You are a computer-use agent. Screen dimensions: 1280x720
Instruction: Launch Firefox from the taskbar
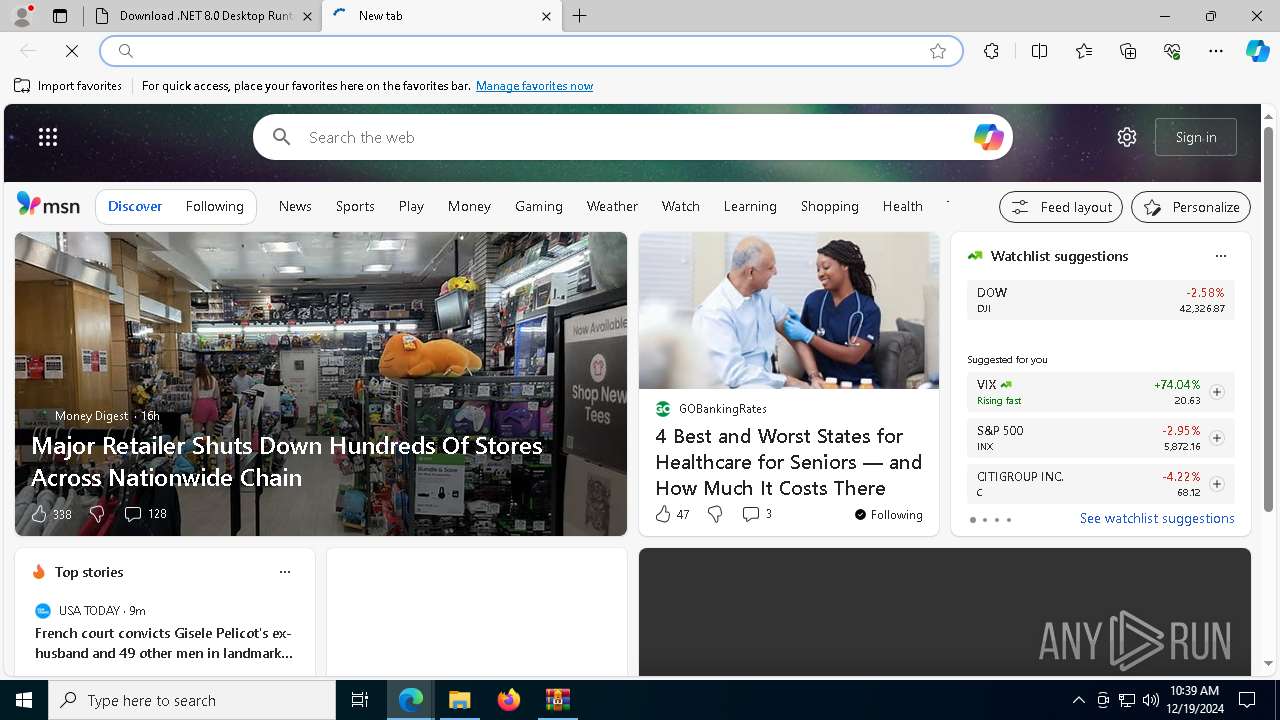pos(508,700)
